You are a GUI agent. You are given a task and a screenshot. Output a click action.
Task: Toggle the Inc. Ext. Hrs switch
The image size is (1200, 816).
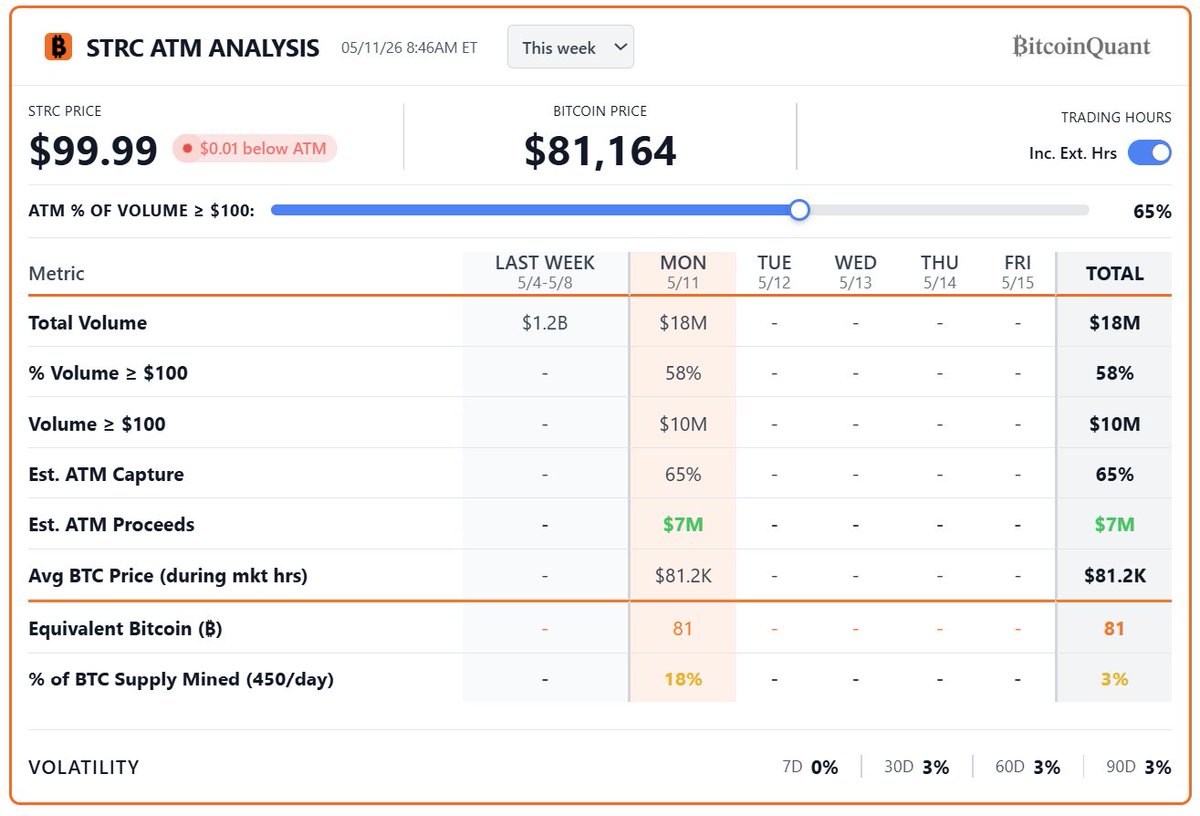point(1149,153)
